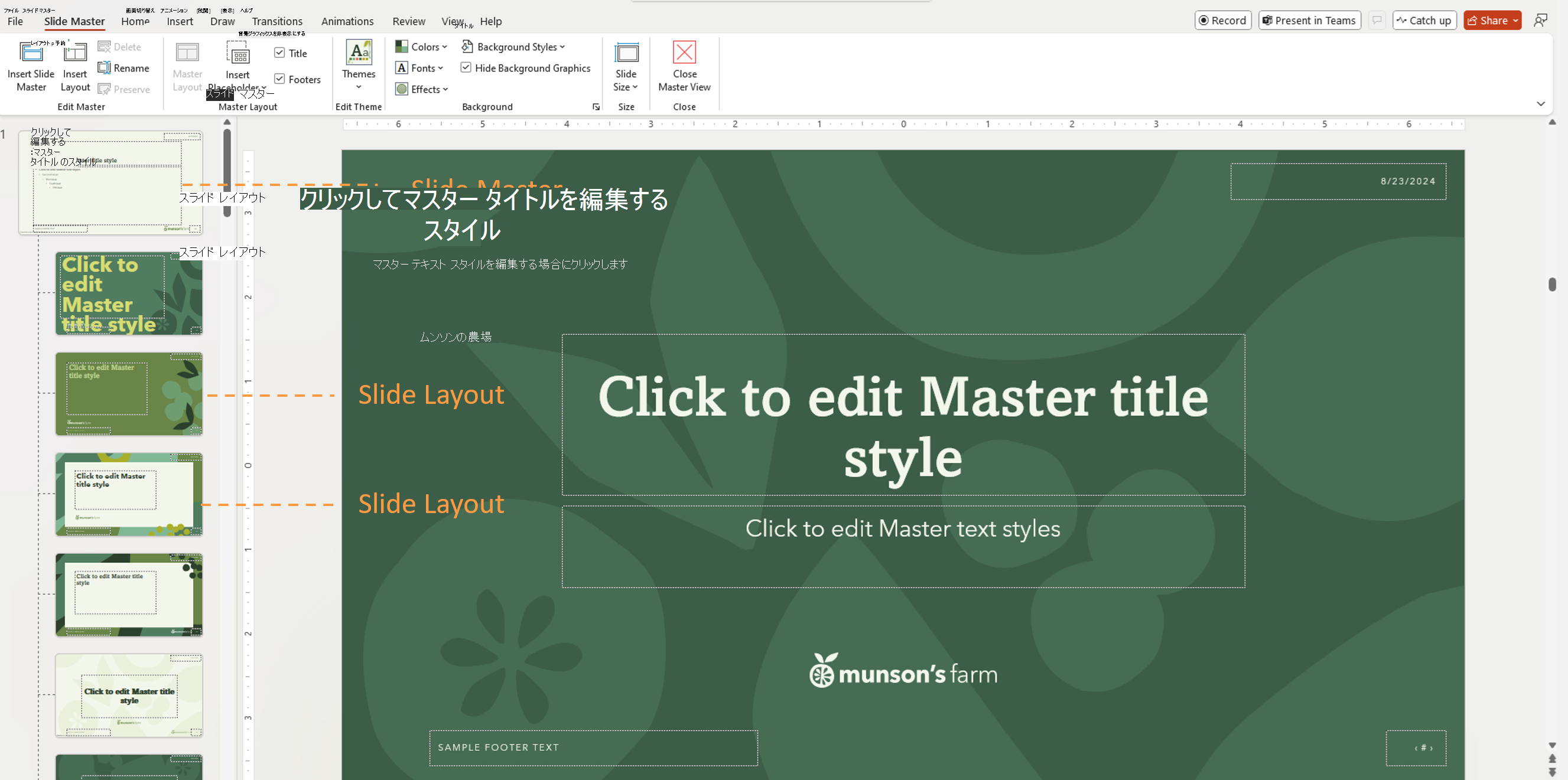Click the Catch up button

point(1424,21)
